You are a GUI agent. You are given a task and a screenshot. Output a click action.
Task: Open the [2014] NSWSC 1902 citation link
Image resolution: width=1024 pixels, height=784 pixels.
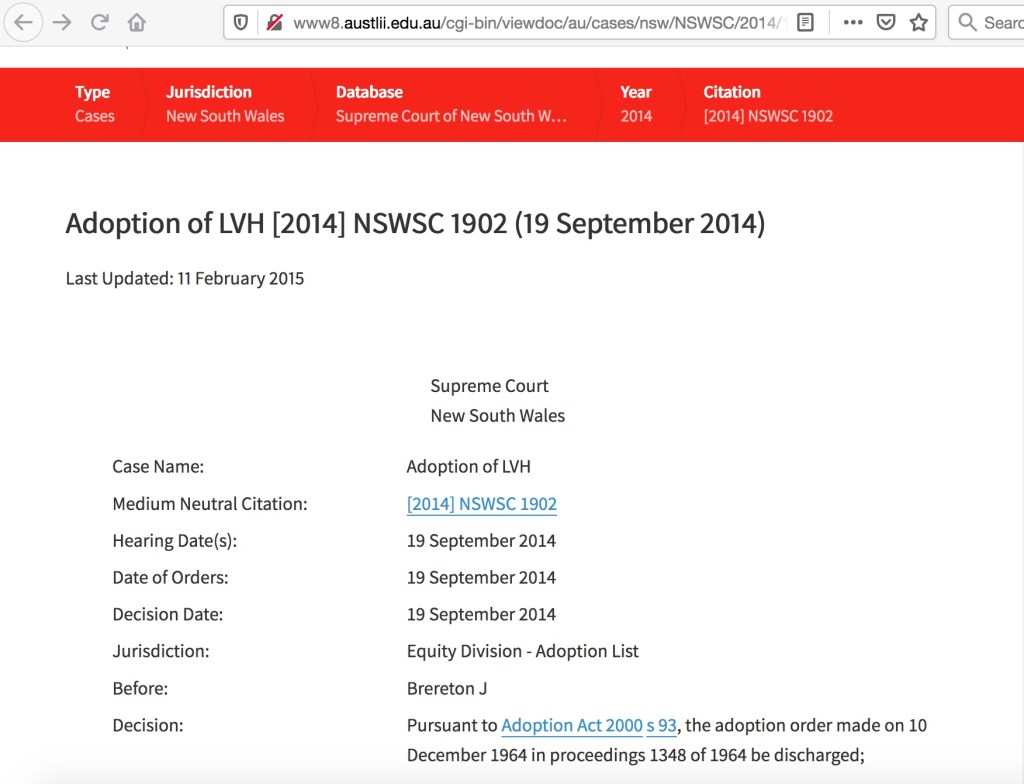(x=481, y=504)
